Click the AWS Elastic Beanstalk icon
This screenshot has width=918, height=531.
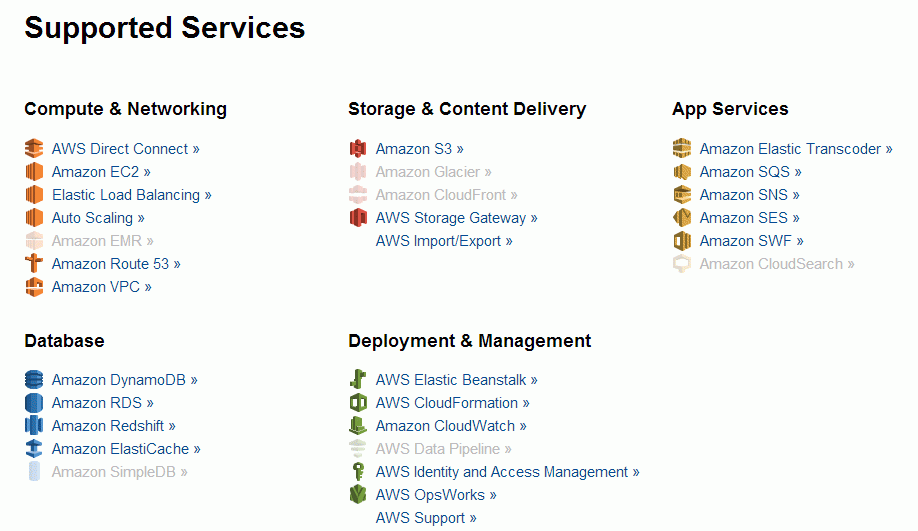tap(358, 379)
